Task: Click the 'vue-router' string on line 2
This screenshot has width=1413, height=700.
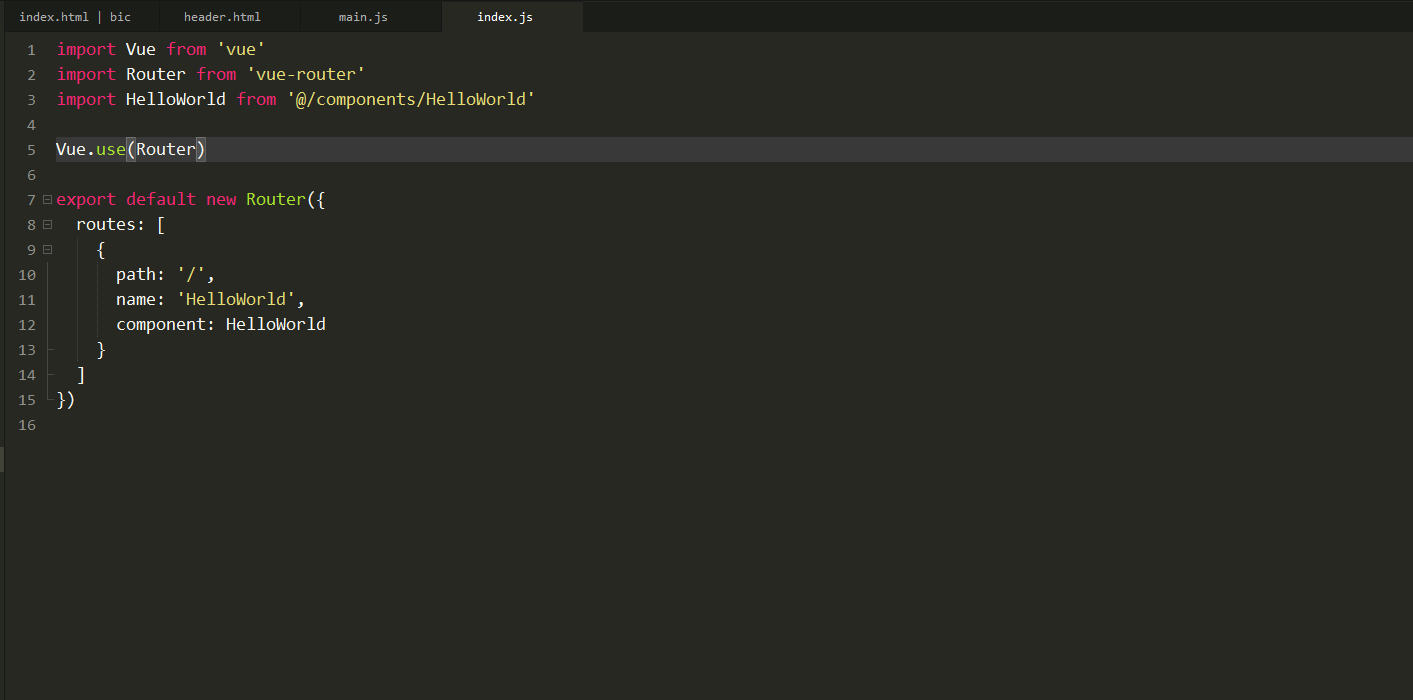Action: coord(306,74)
